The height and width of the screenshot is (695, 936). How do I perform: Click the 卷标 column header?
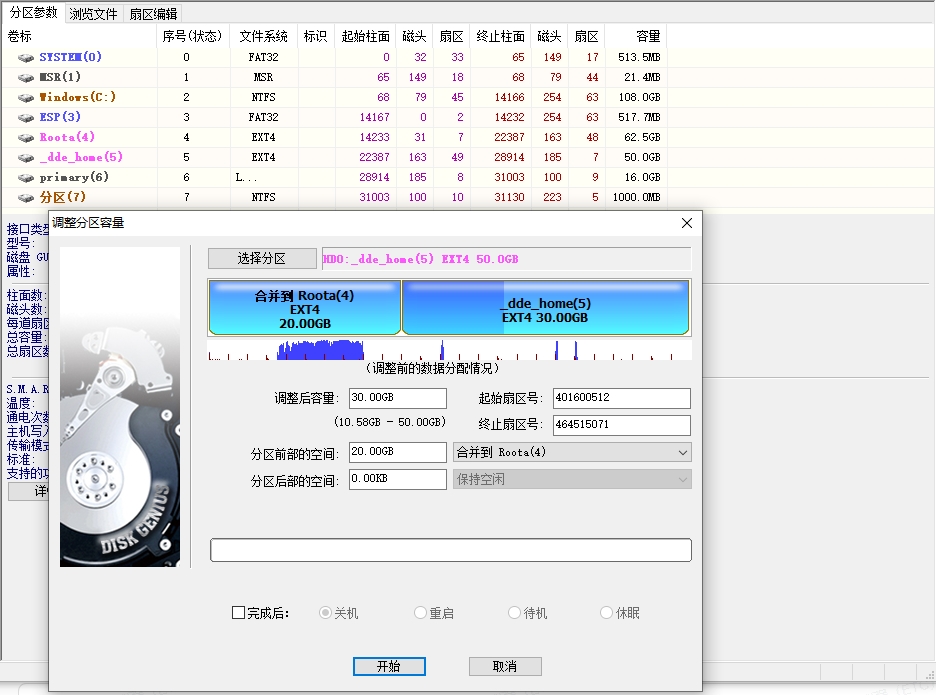click(79, 36)
